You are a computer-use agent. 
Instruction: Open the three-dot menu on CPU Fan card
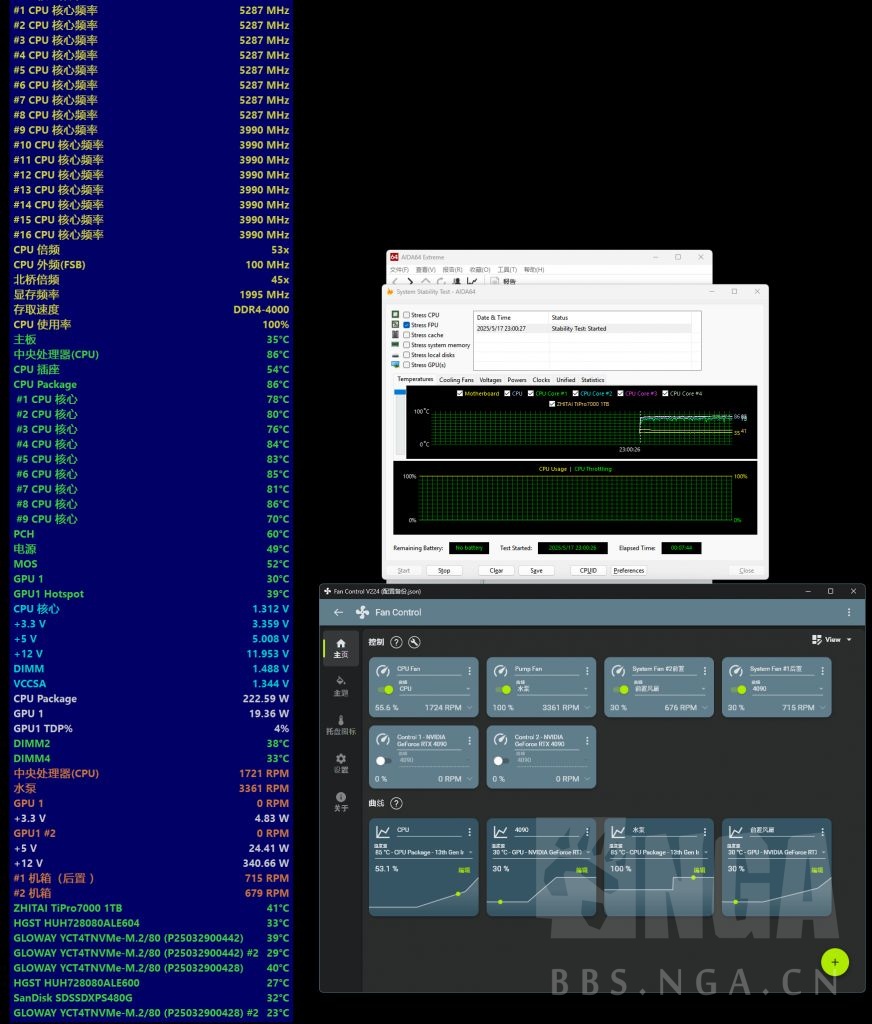[x=469, y=670]
